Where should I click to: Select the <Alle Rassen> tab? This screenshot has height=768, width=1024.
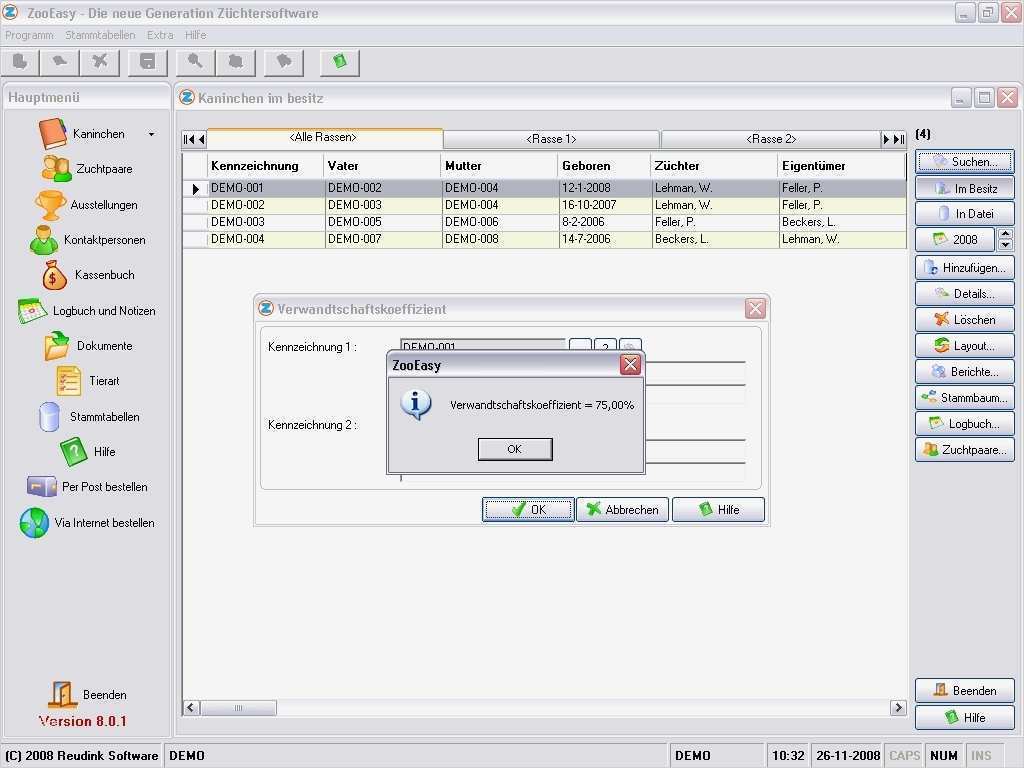pyautogui.click(x=324, y=138)
